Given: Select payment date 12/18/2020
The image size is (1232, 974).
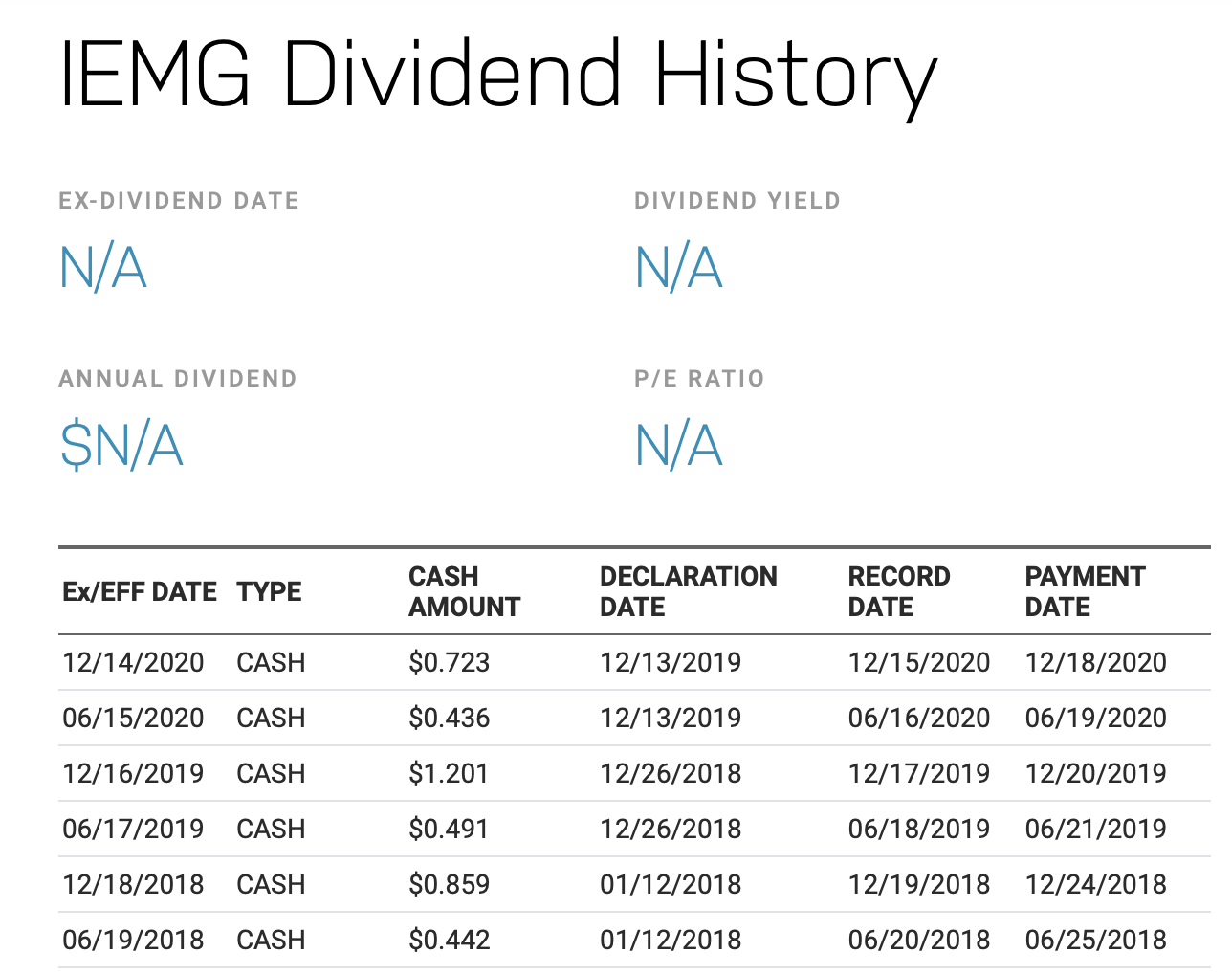Looking at the screenshot, I should pos(1095,662).
